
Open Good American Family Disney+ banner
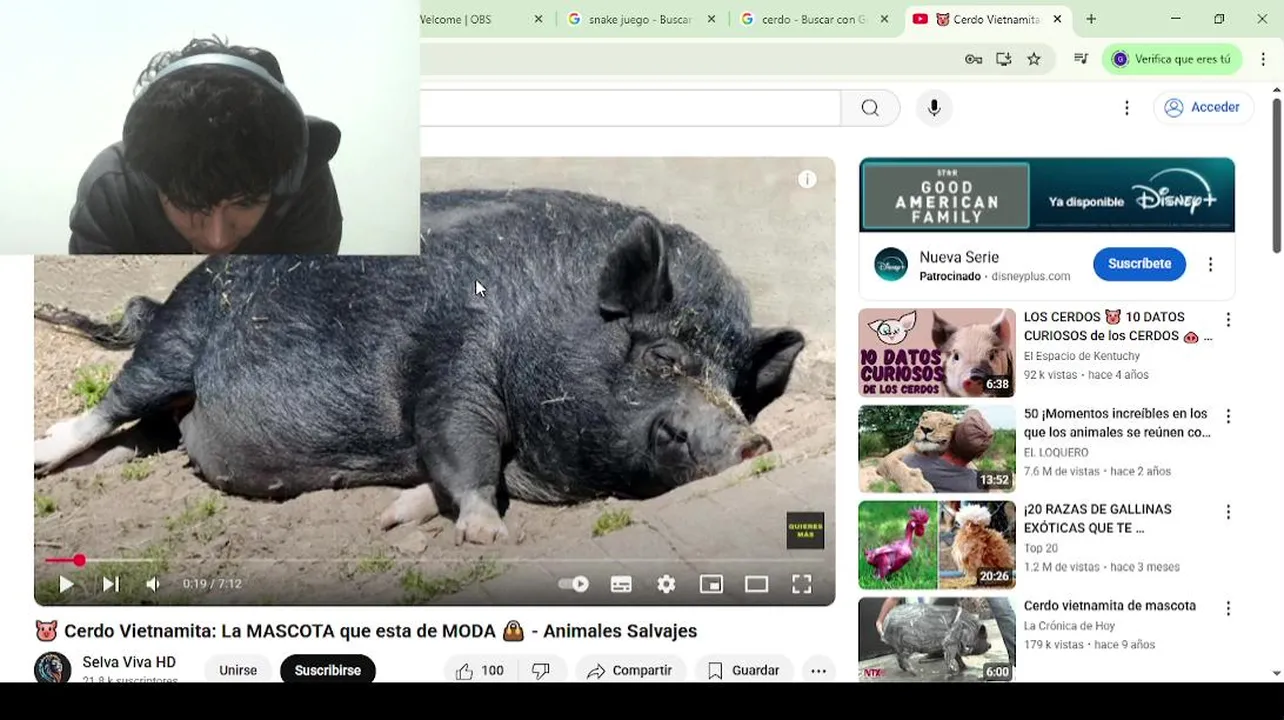1047,195
